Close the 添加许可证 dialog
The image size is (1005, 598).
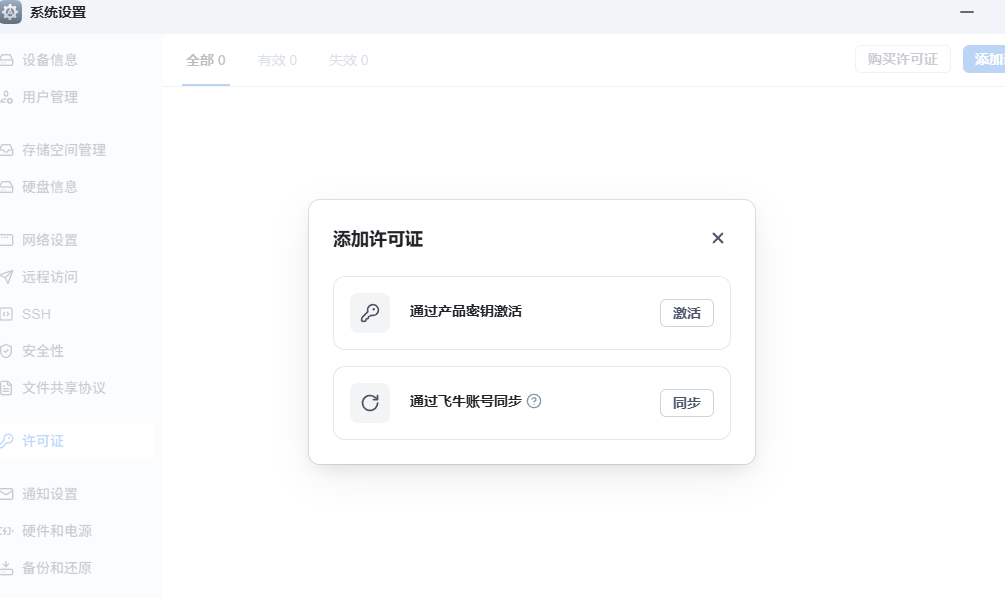[x=718, y=238]
